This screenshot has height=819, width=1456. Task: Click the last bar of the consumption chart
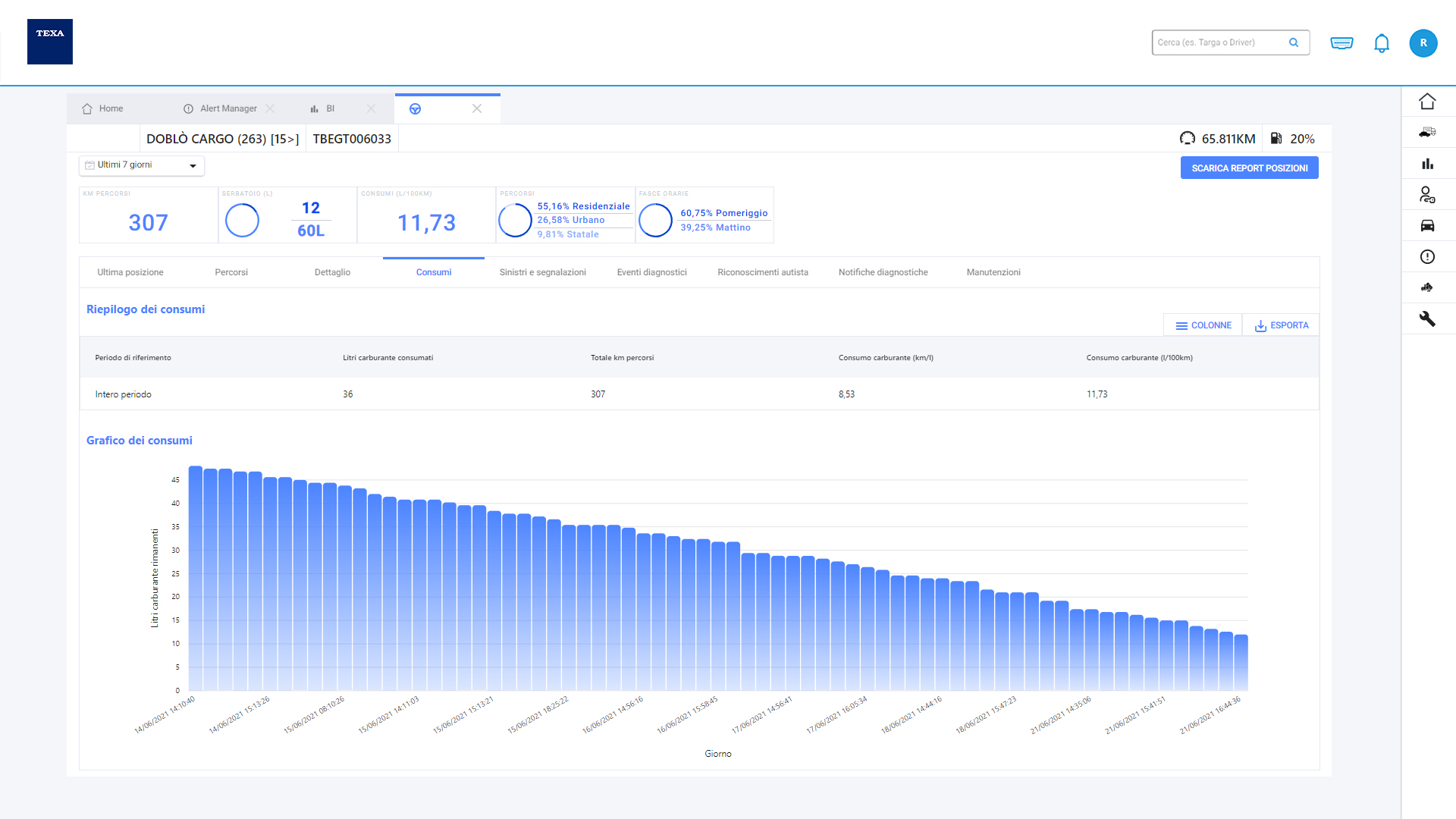[x=1241, y=663]
